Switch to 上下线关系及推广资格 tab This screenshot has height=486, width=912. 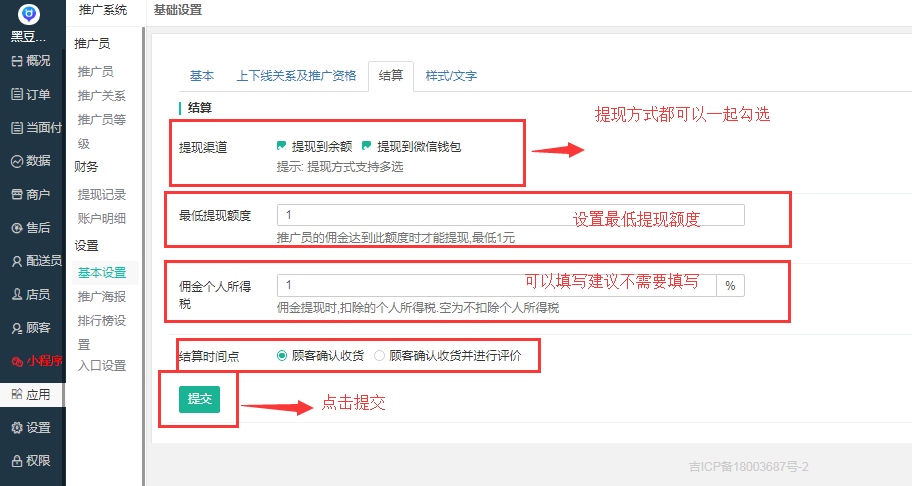[296, 76]
